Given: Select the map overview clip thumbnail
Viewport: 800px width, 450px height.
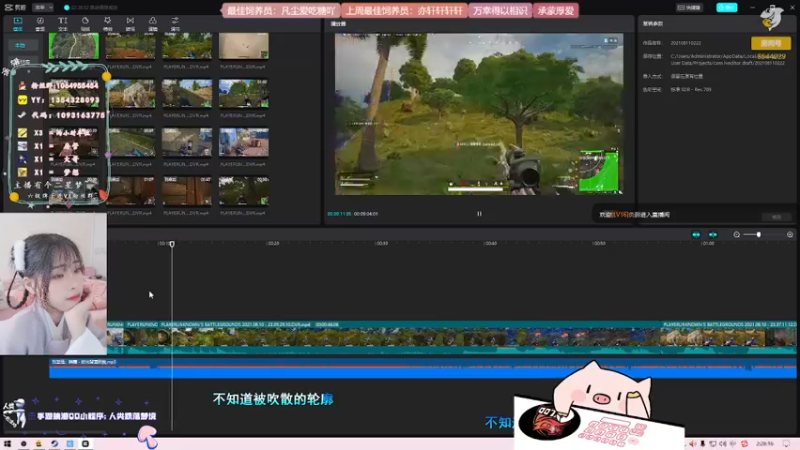Looking at the screenshot, I should click(74, 46).
